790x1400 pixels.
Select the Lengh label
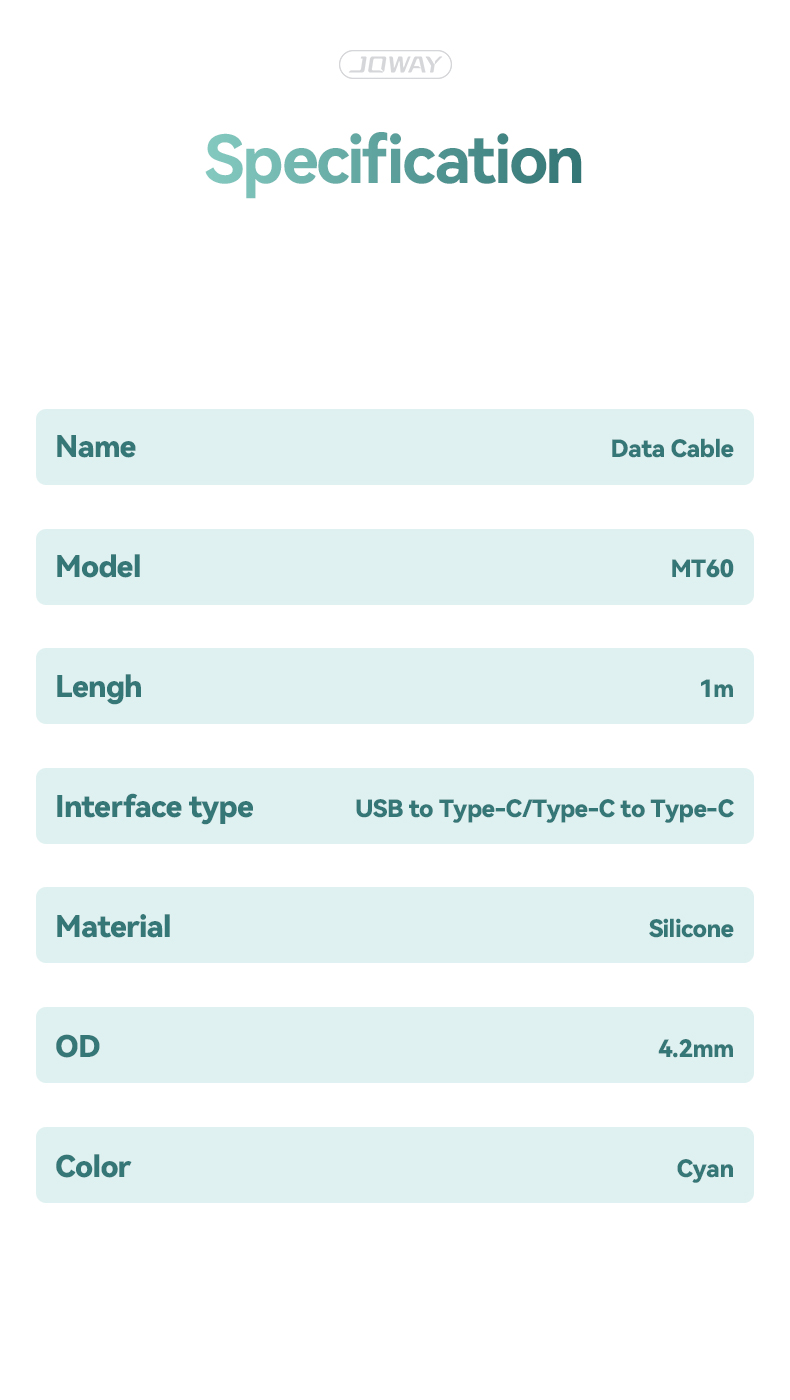coord(99,688)
